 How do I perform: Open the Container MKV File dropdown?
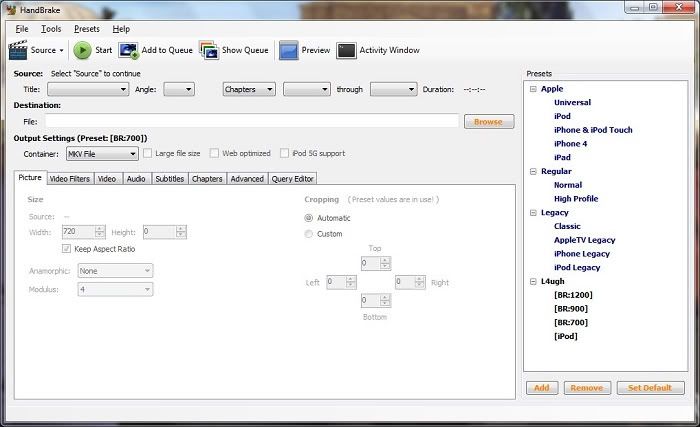(102, 154)
